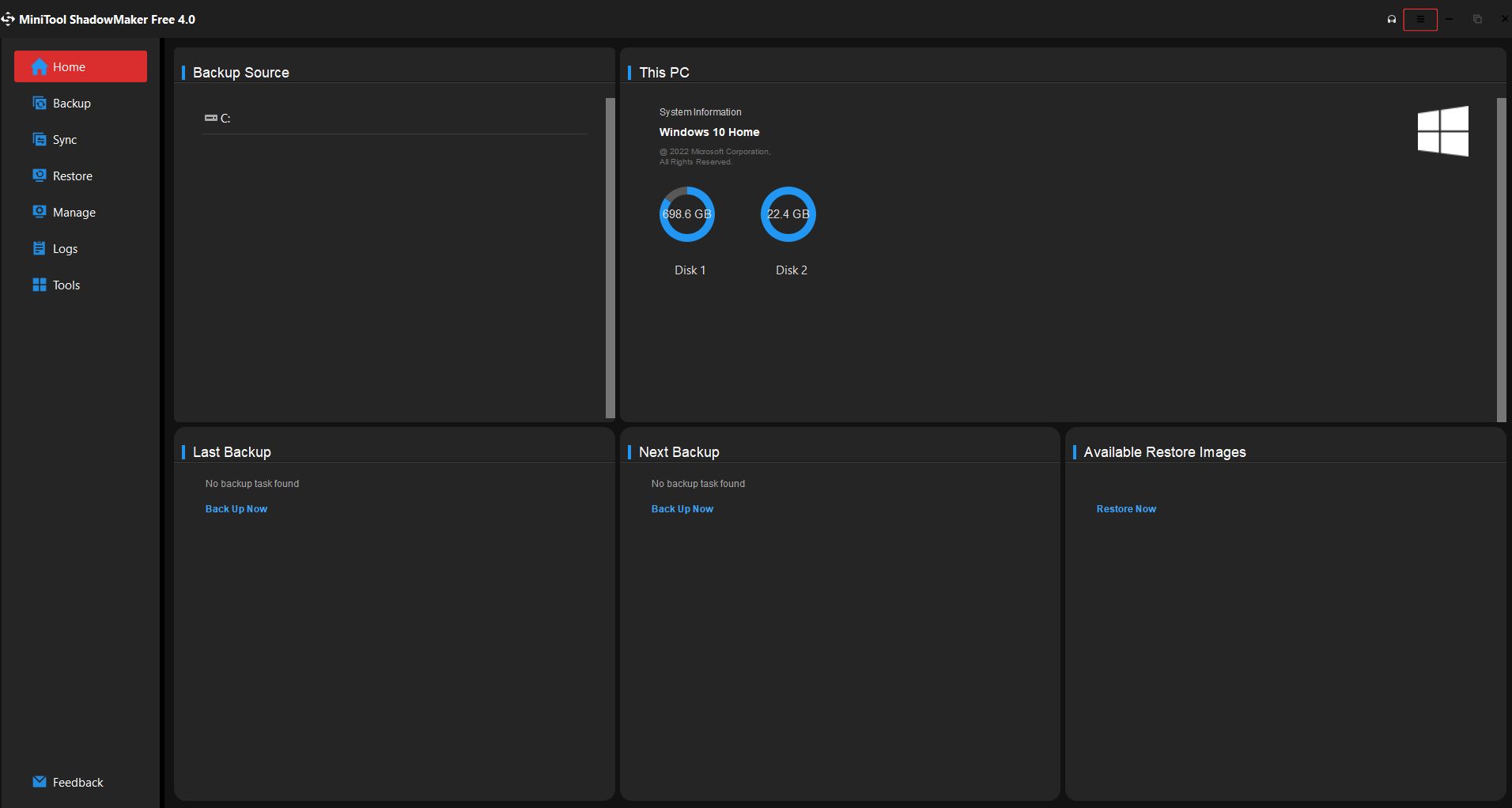Open the hamburger menu in title bar

(x=1420, y=20)
